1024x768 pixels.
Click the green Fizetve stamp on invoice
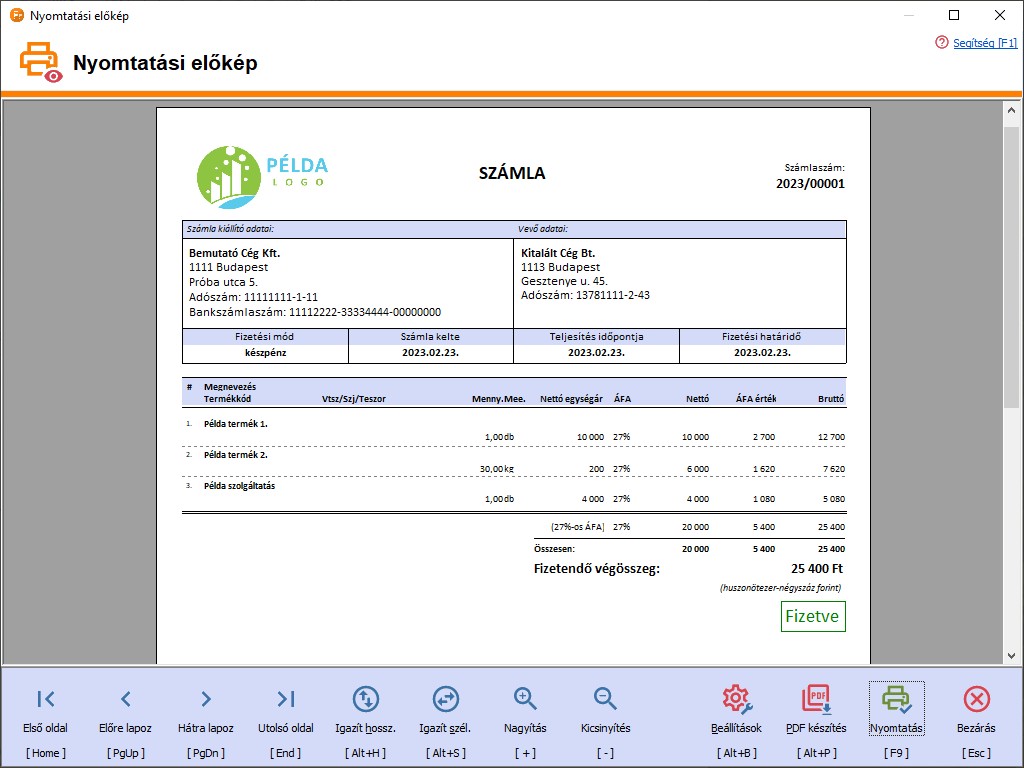813,616
